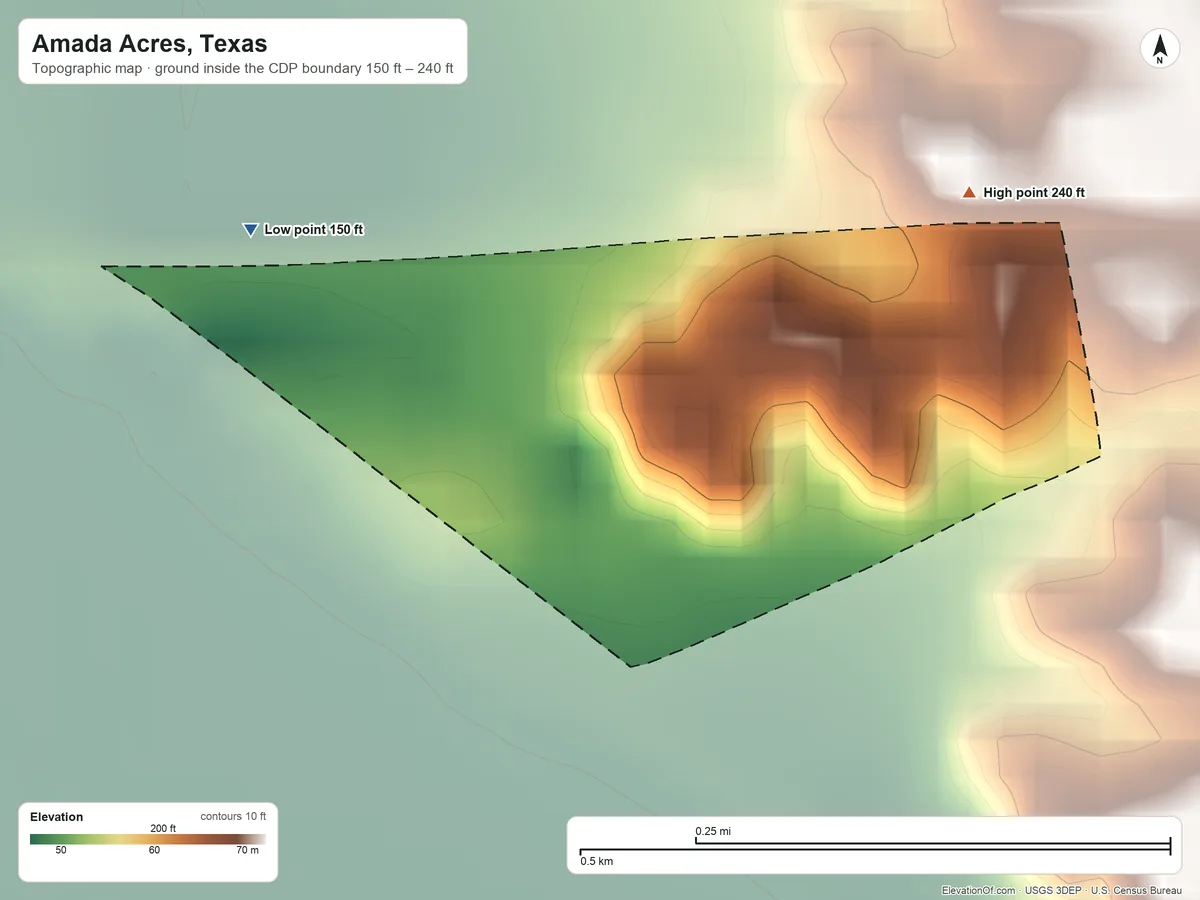Click the U.S. Census Bureau attribution text

tap(1138, 890)
